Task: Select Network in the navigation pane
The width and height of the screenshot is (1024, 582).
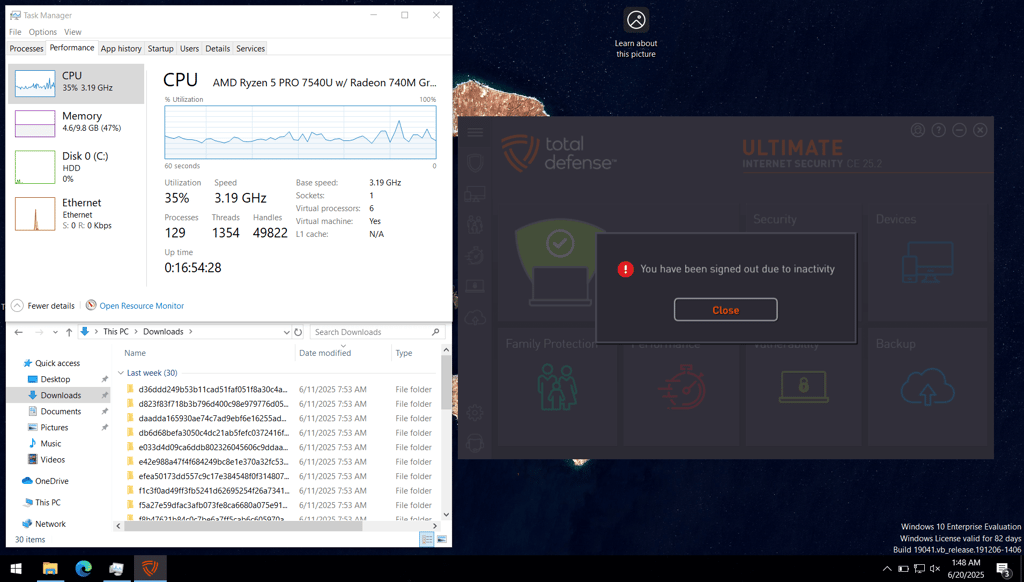Action: point(50,524)
